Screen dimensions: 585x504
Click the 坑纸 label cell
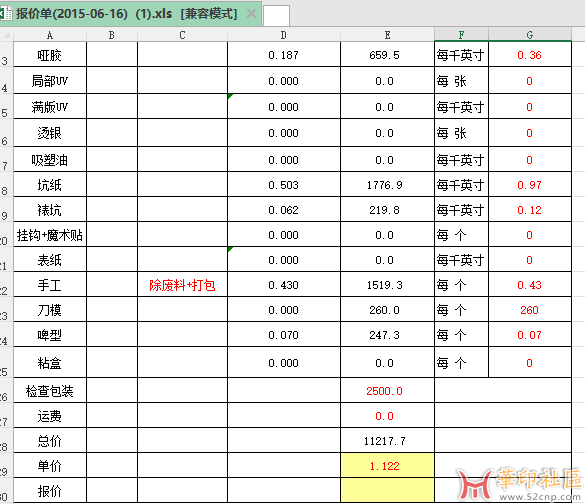(x=50, y=185)
